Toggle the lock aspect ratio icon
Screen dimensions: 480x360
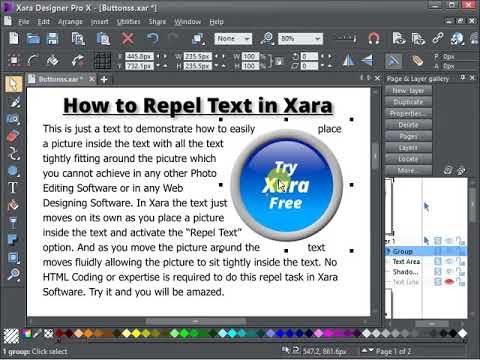(279, 61)
